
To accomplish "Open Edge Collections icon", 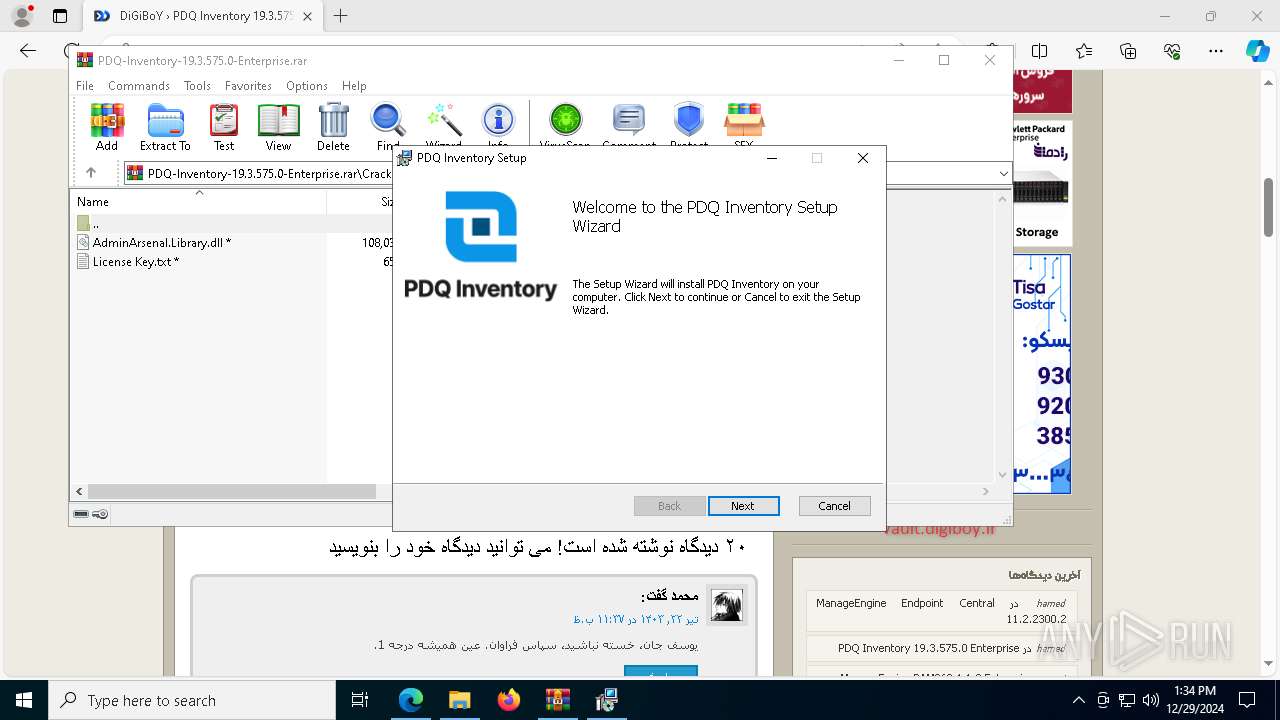I will coord(1128,51).
